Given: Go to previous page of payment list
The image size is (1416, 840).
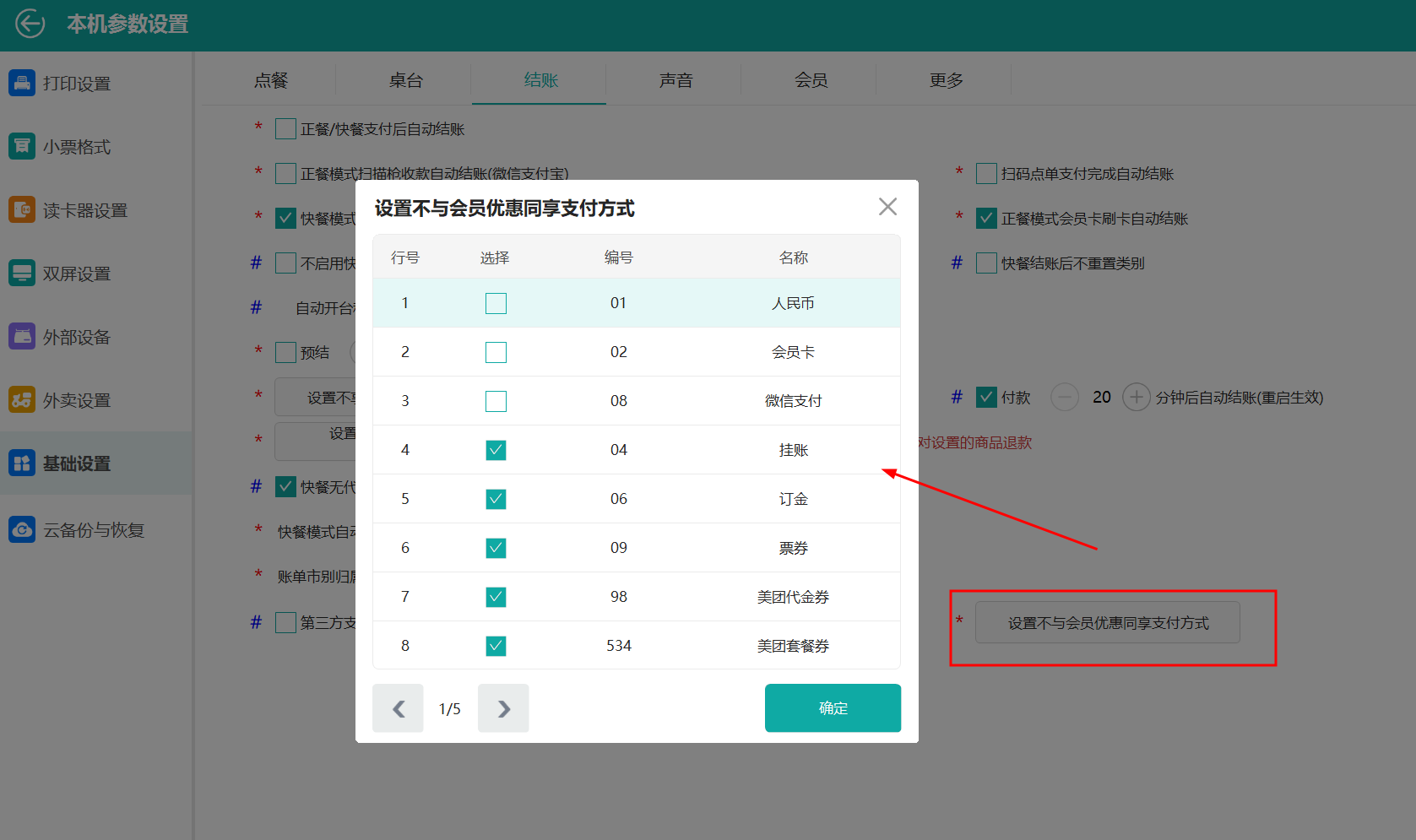Looking at the screenshot, I should click(x=398, y=708).
